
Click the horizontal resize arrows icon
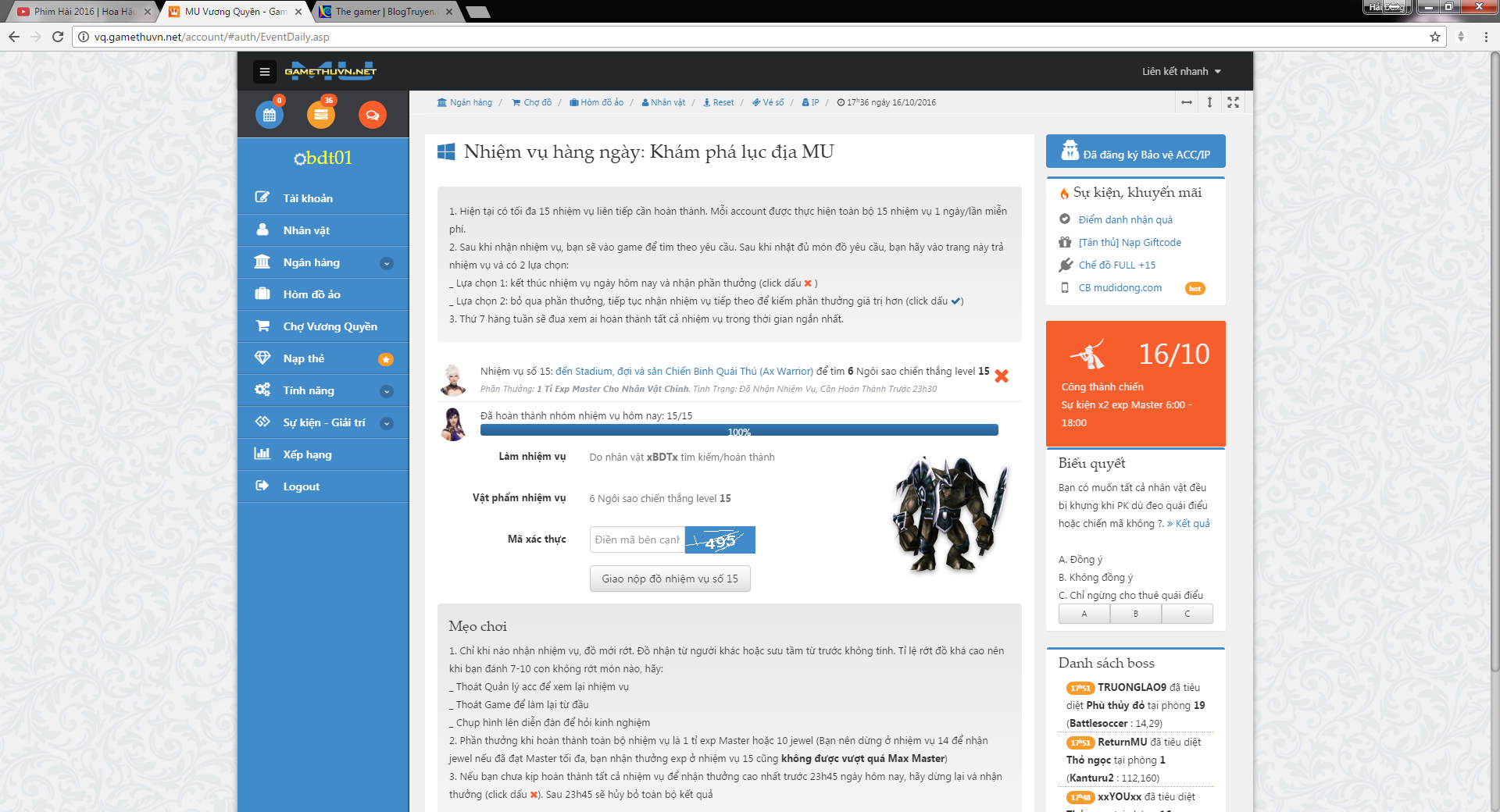(1186, 102)
